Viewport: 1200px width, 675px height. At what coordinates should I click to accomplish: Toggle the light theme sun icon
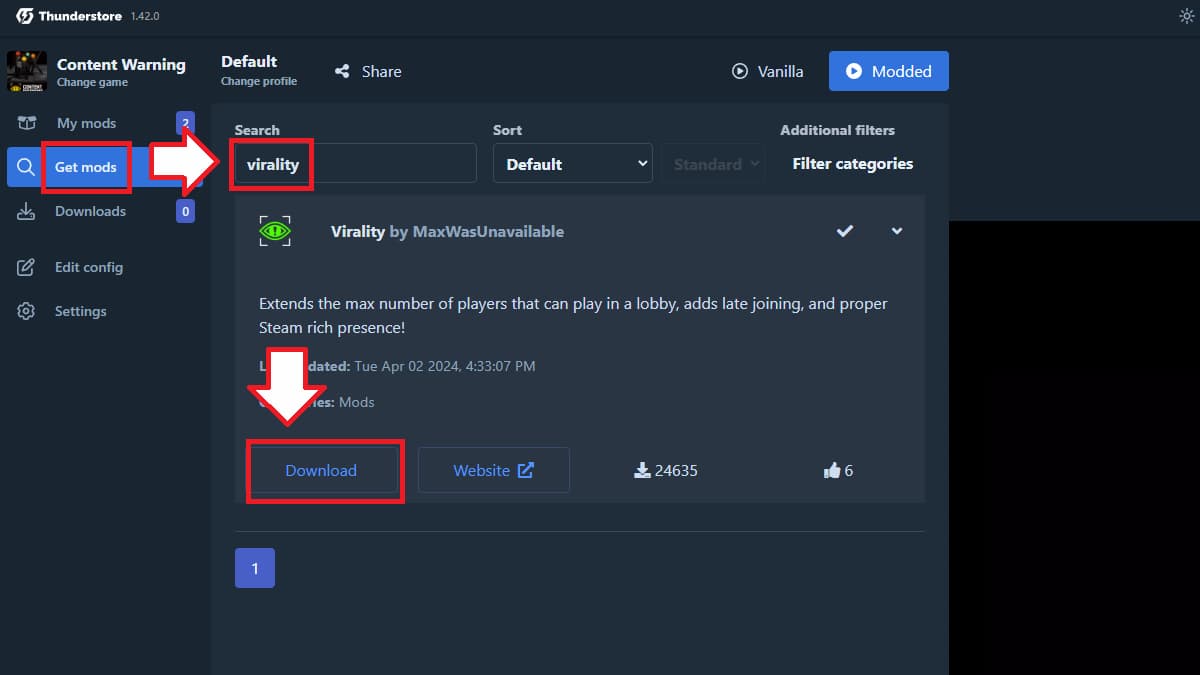coord(1186,15)
